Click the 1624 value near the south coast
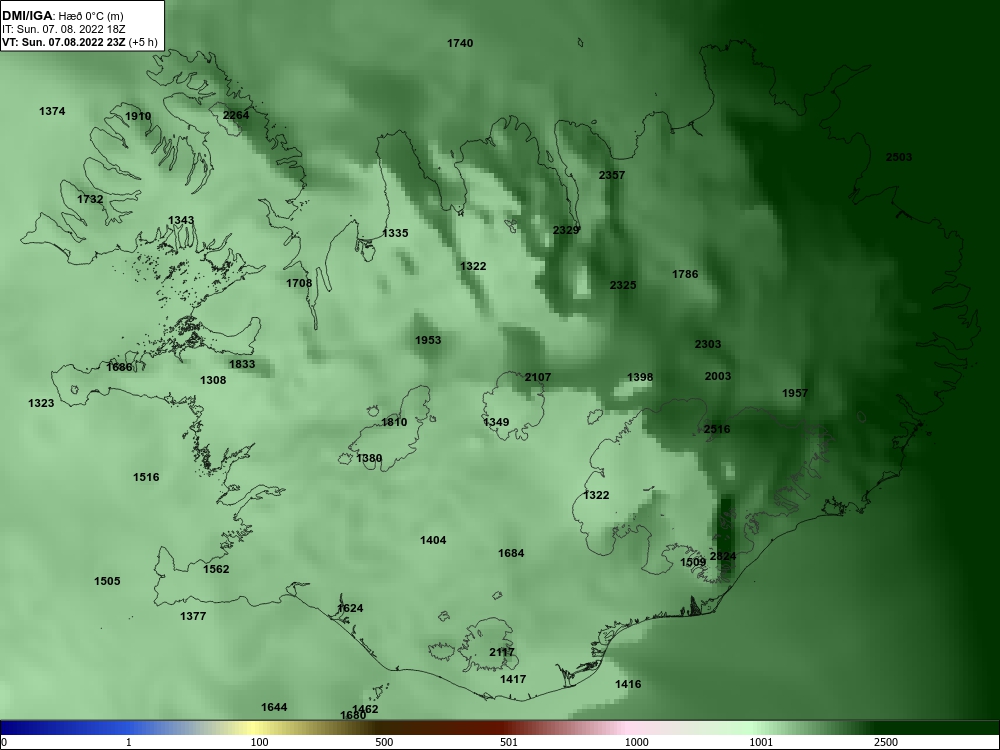The image size is (1000, 750). (x=350, y=608)
